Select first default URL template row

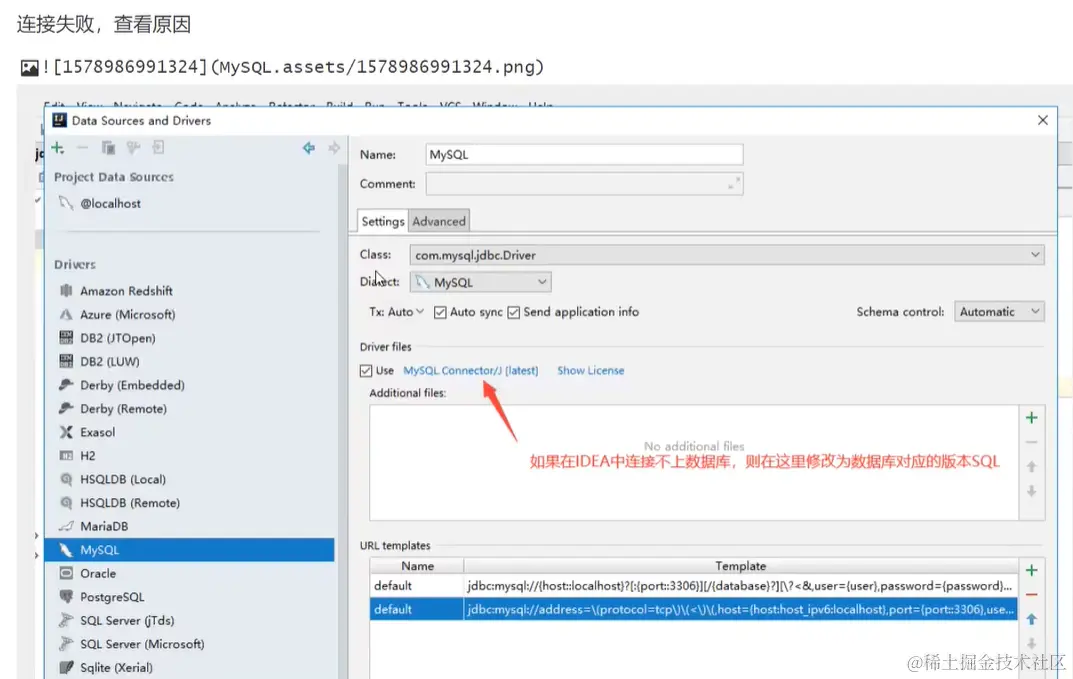tap(693, 586)
